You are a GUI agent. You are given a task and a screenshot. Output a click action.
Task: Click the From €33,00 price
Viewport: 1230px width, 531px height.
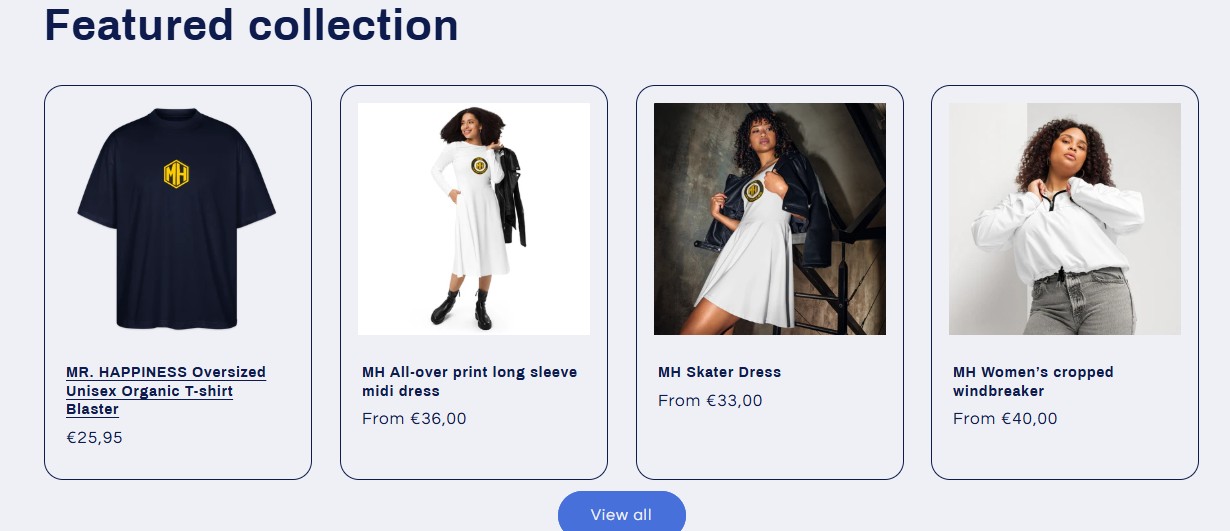pos(710,400)
